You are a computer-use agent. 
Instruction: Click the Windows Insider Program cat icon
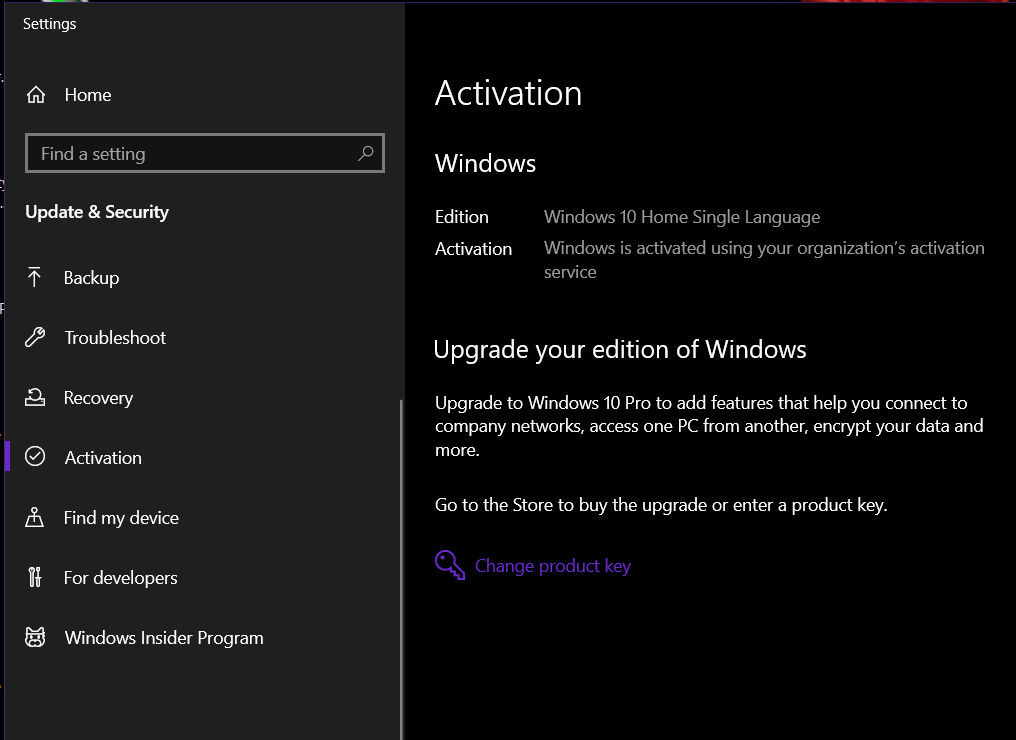click(35, 637)
